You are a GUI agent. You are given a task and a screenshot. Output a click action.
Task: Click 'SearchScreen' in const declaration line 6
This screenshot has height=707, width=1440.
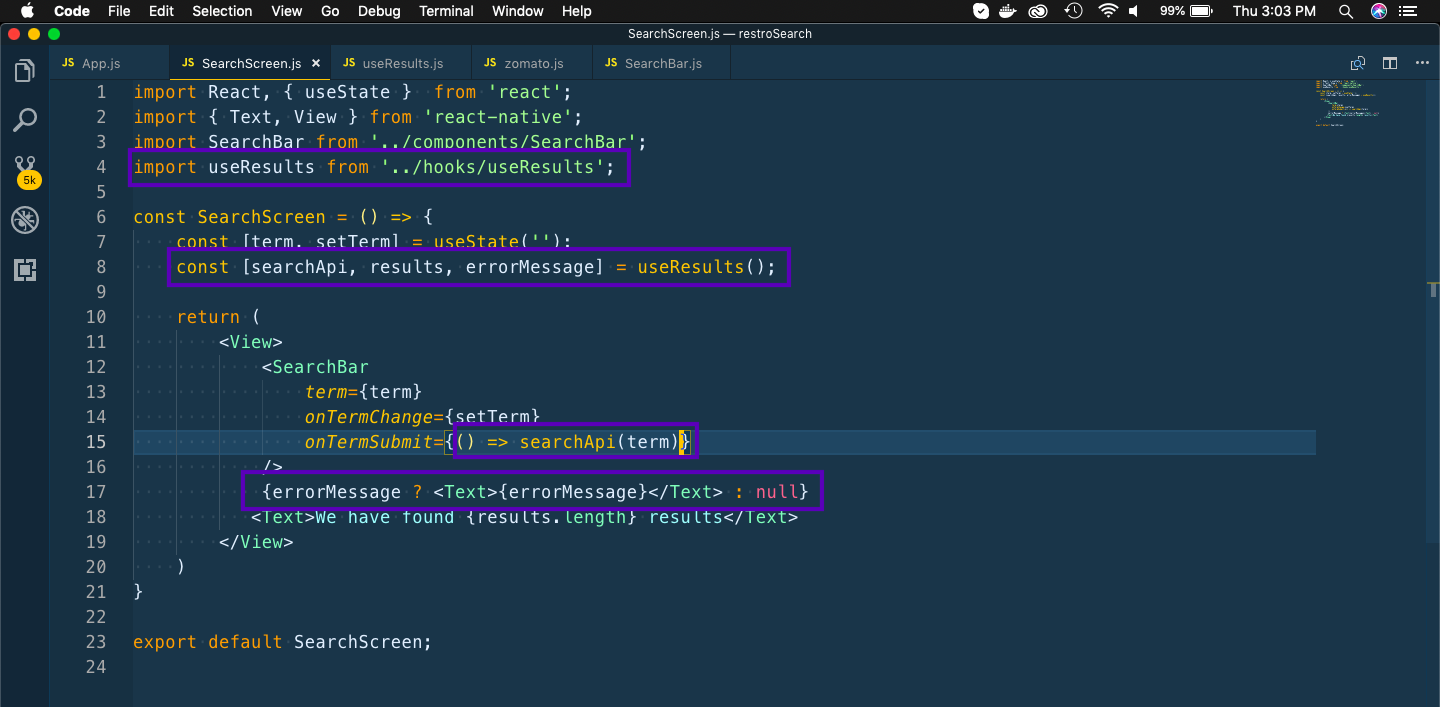262,217
